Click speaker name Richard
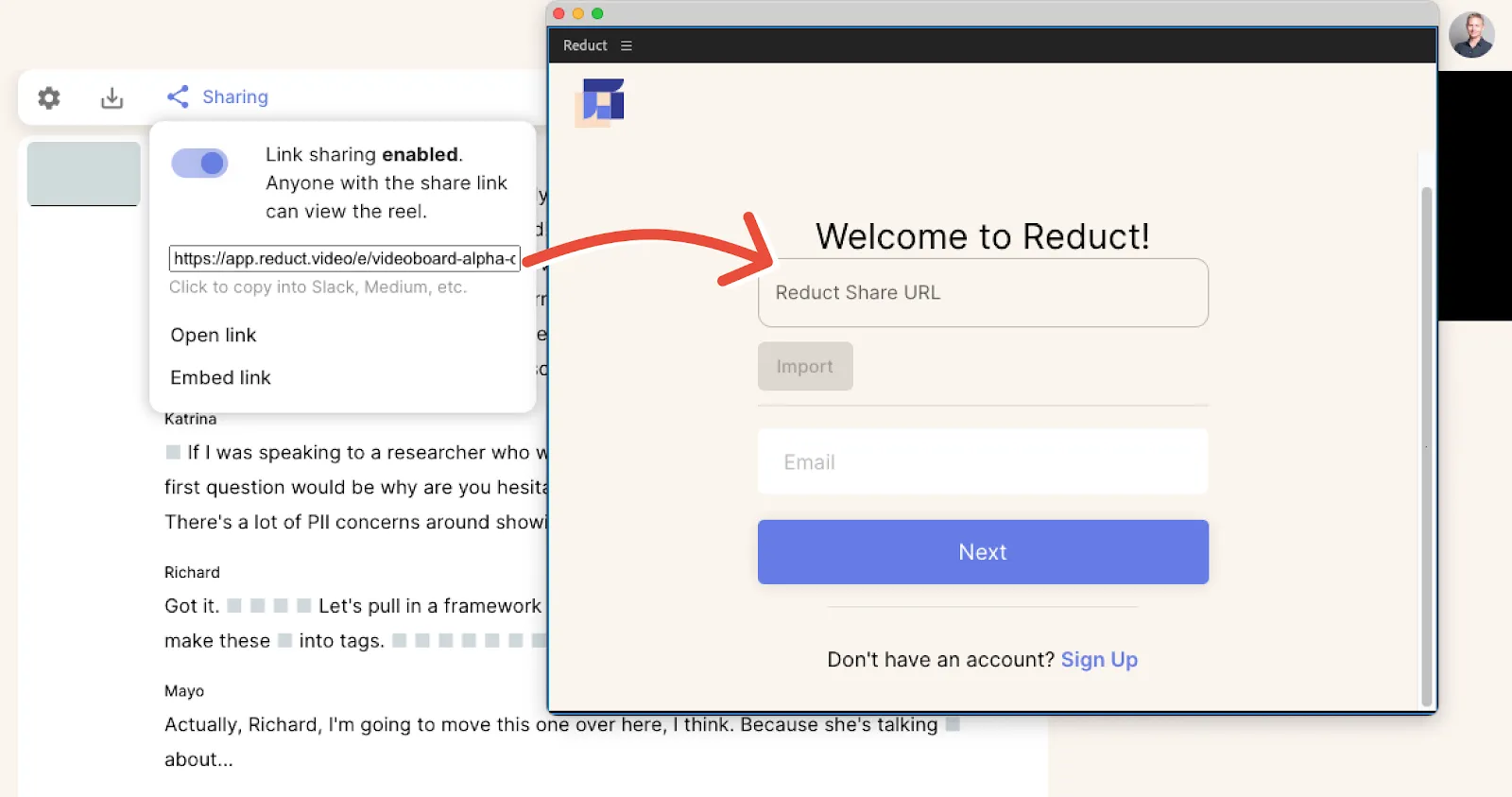 click(192, 573)
